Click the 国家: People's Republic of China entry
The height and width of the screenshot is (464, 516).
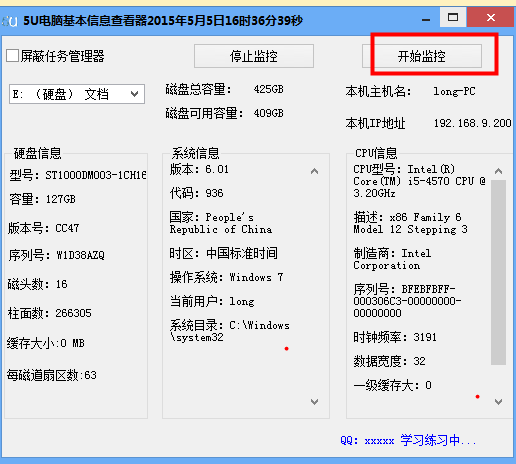[x=221, y=223]
